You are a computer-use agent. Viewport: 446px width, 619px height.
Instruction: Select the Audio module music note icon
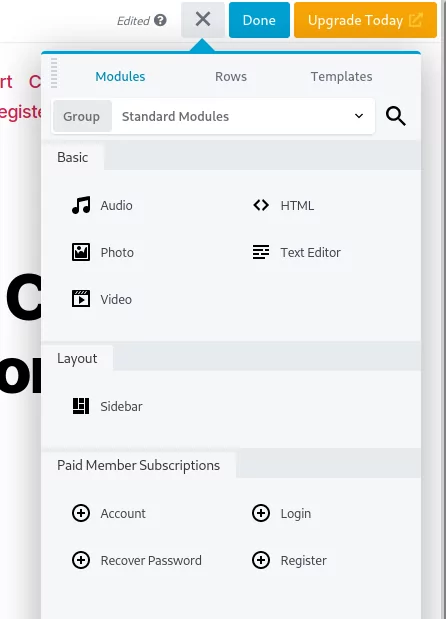(x=81, y=205)
